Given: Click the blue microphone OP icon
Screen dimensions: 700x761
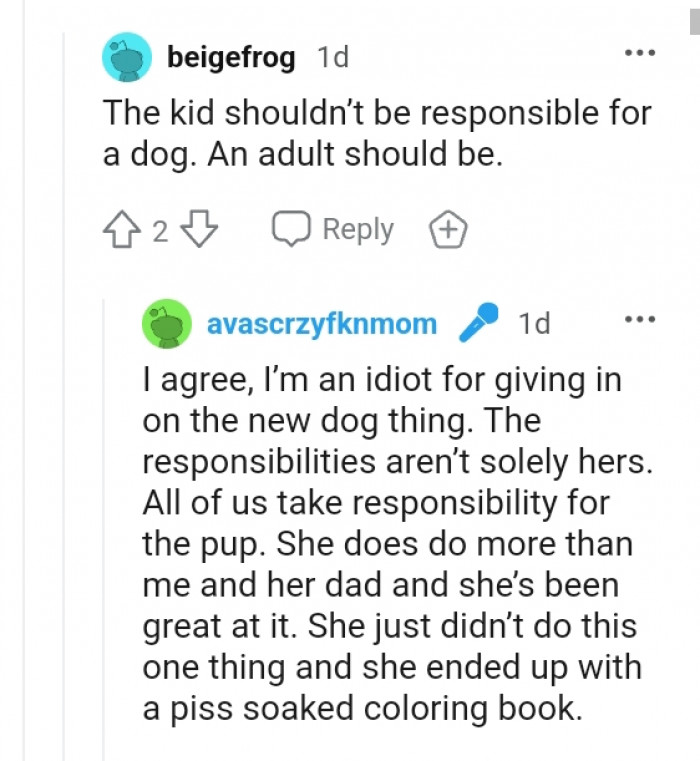Looking at the screenshot, I should [x=477, y=322].
